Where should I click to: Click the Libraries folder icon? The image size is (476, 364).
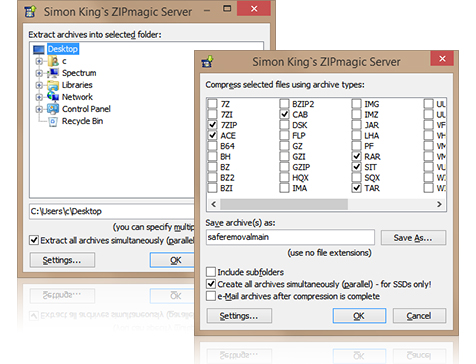(x=53, y=85)
